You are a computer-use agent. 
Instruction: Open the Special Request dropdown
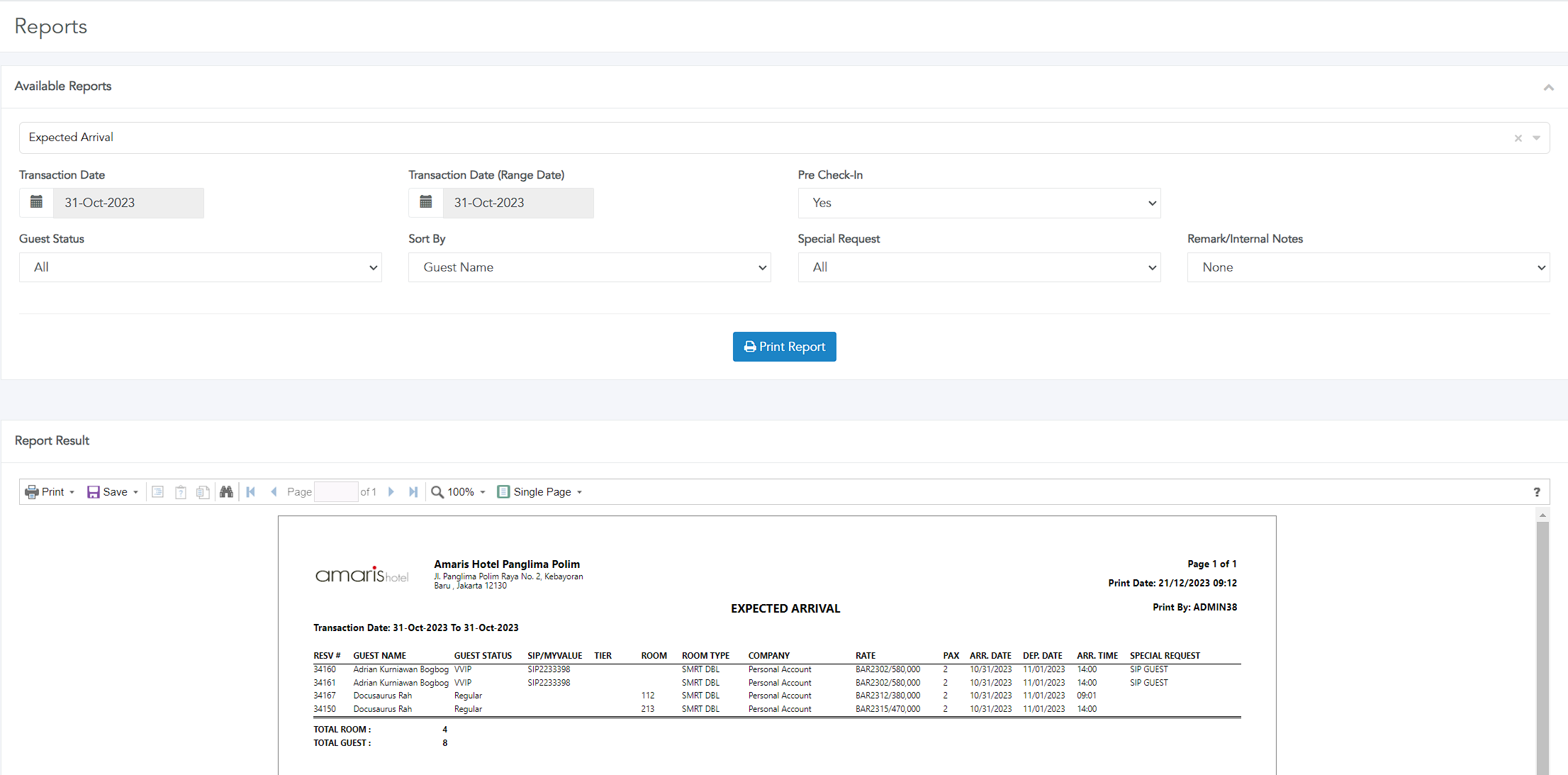980,267
